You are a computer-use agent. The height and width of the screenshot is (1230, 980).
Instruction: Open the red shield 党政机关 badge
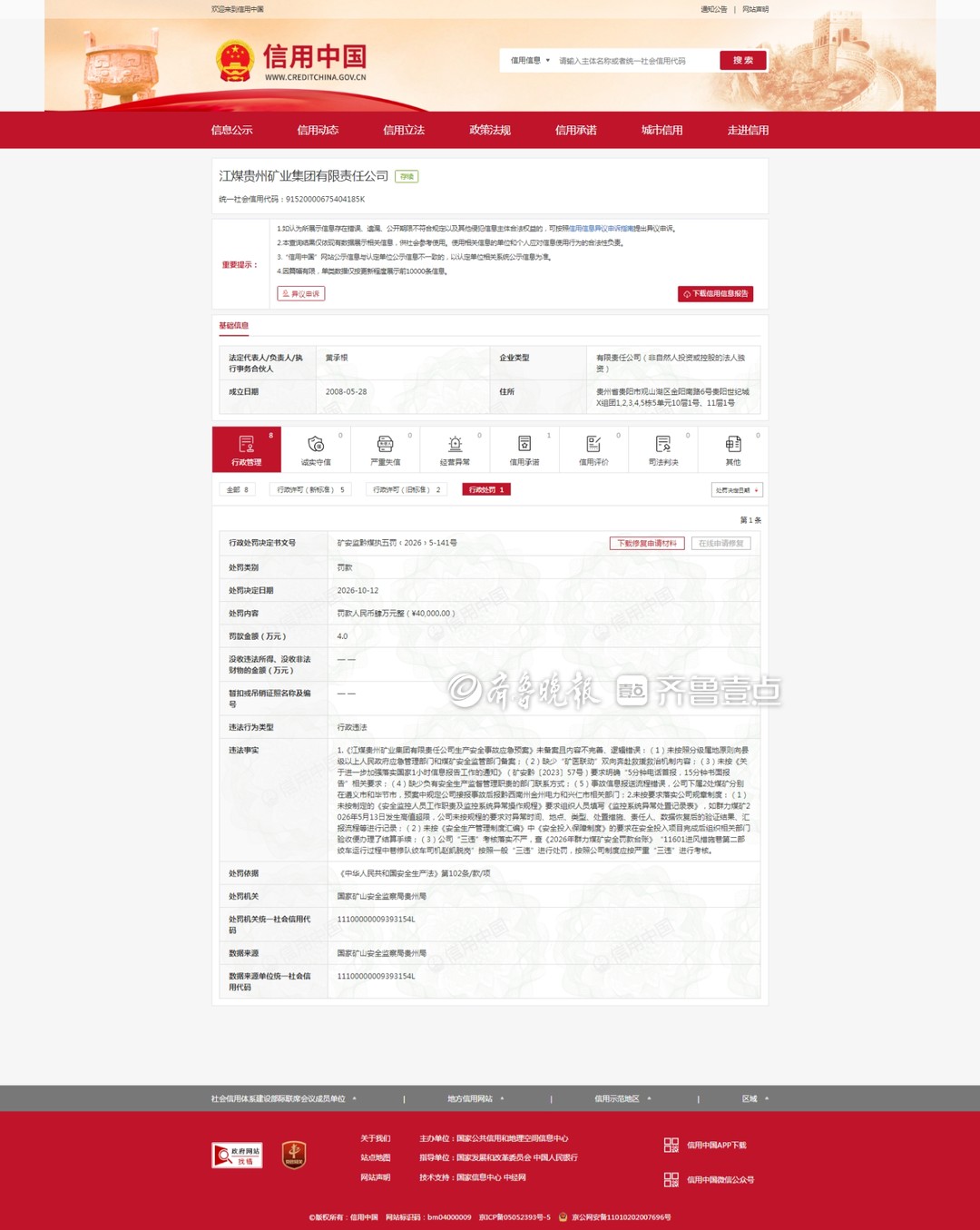pyautogui.click(x=294, y=1155)
